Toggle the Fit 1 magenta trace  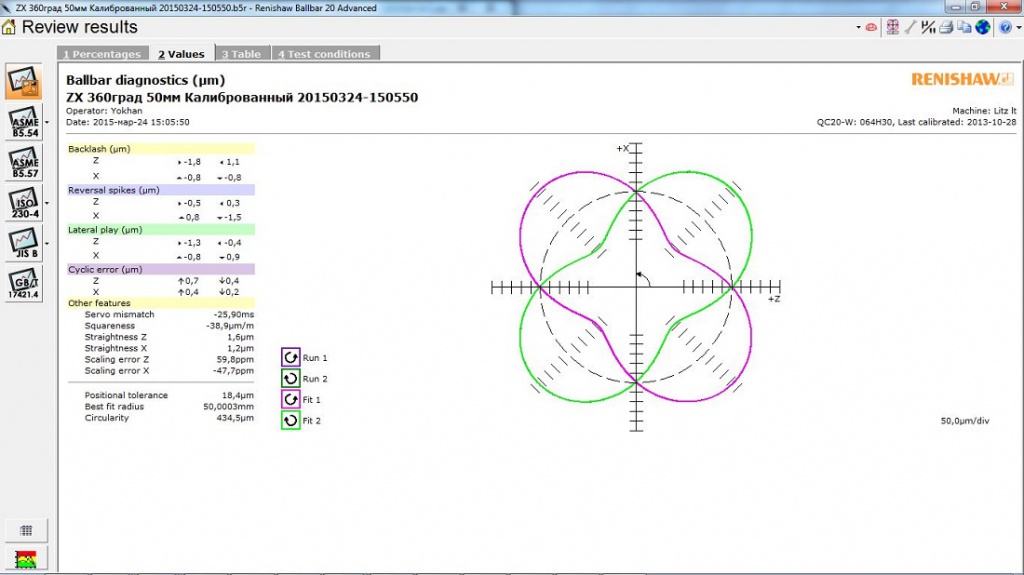pos(291,400)
